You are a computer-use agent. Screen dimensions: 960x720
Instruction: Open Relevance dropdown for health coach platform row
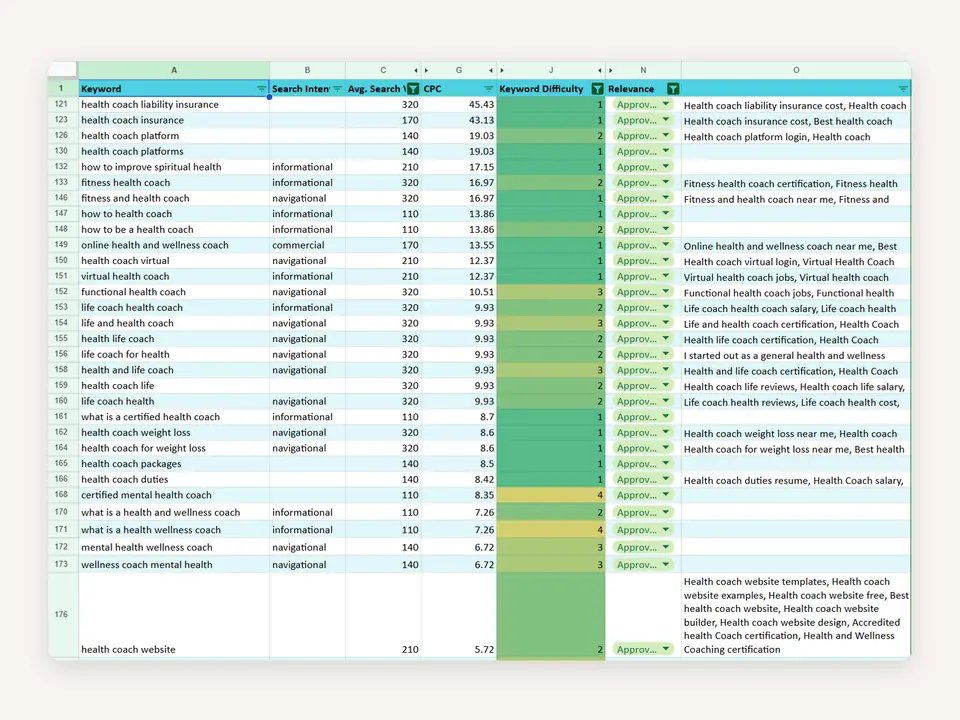pyautogui.click(x=666, y=135)
